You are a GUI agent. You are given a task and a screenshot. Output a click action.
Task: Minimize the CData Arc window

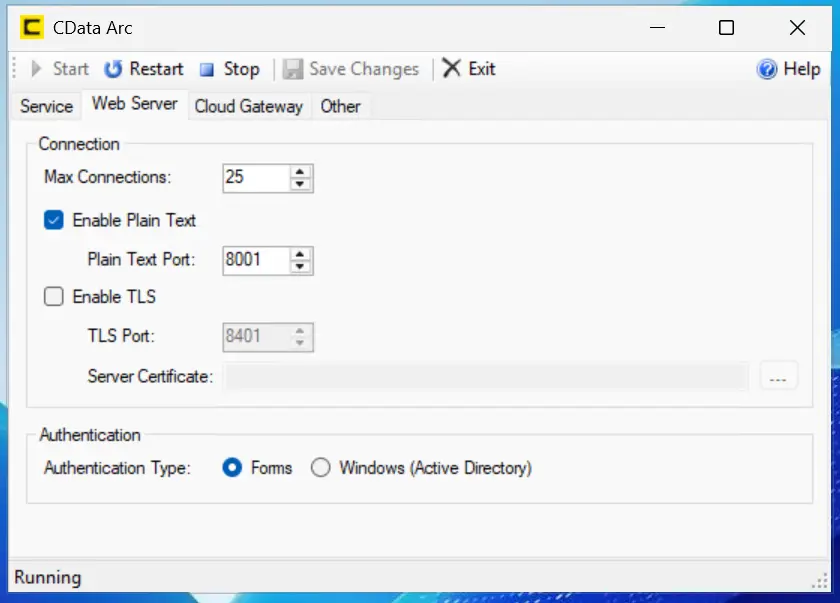657,27
